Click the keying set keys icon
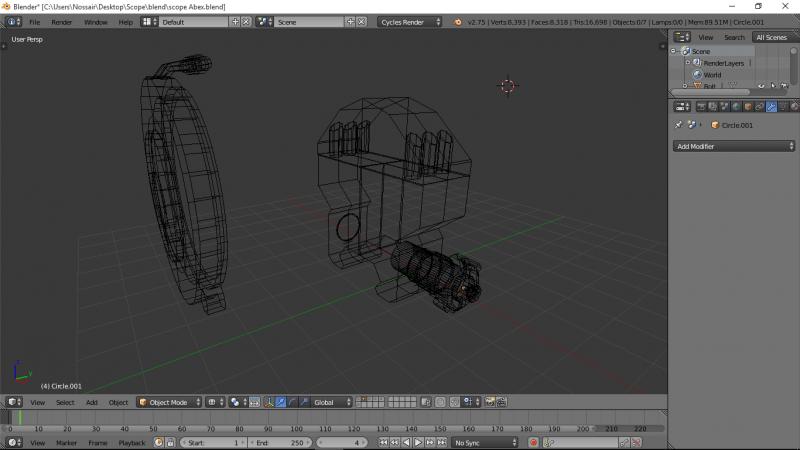 [x=549, y=442]
